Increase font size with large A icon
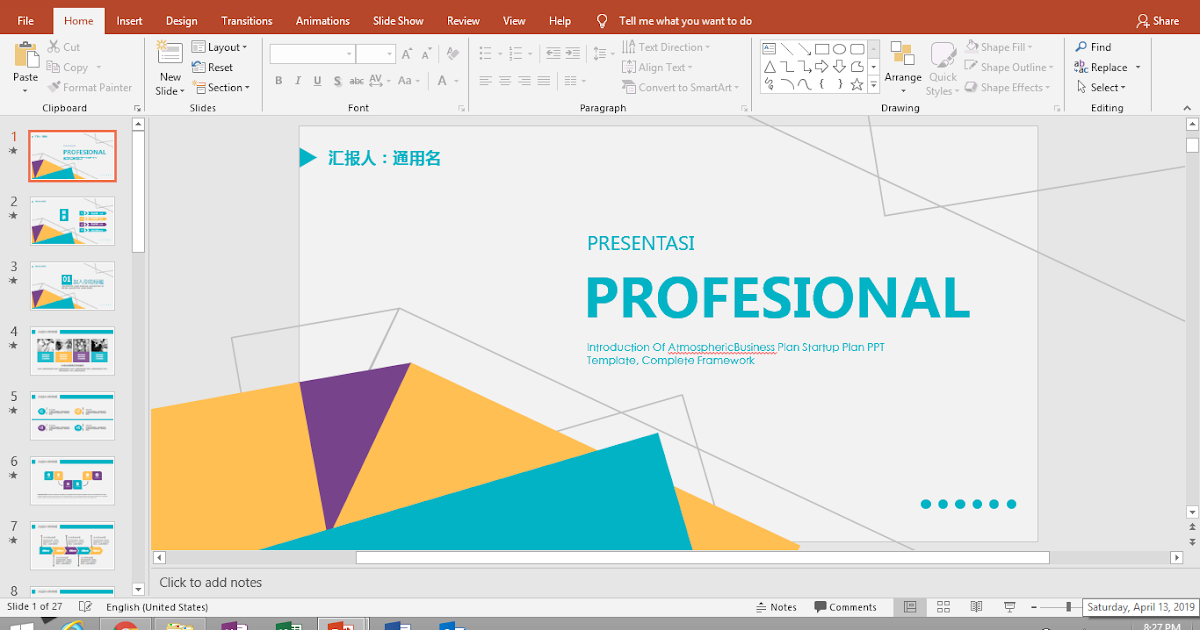Viewport: 1200px width, 630px height. pos(407,54)
